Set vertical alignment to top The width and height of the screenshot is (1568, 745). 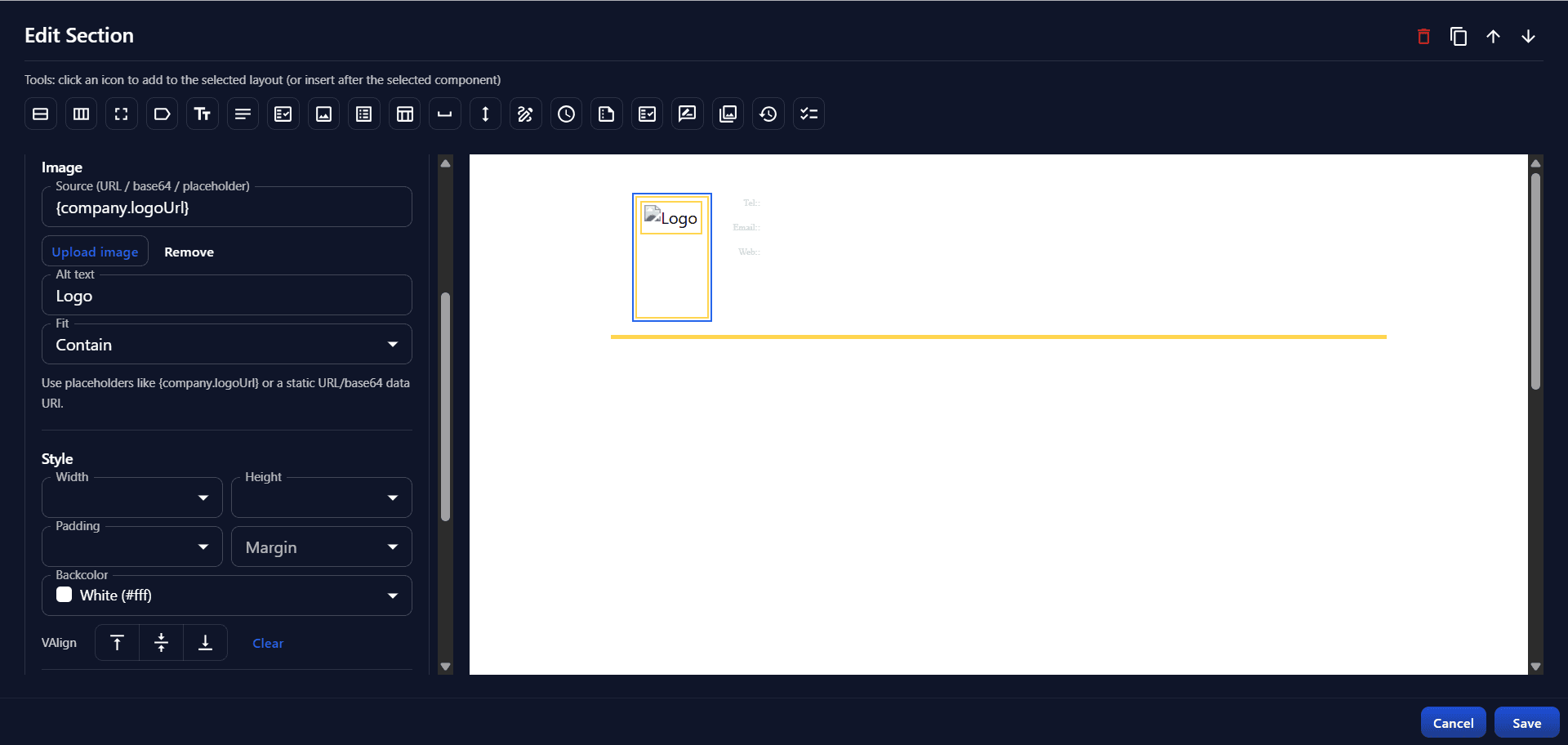click(117, 642)
